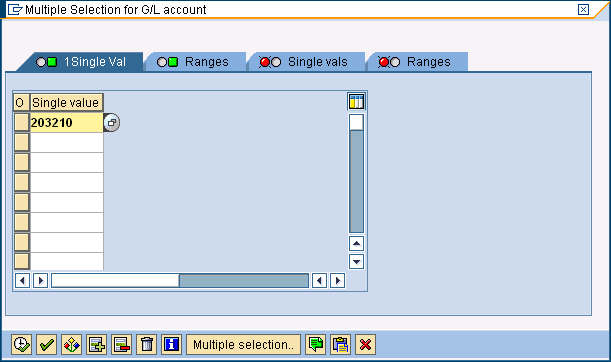Click the Import from Text File icon
611x362 pixels.
[316, 344]
